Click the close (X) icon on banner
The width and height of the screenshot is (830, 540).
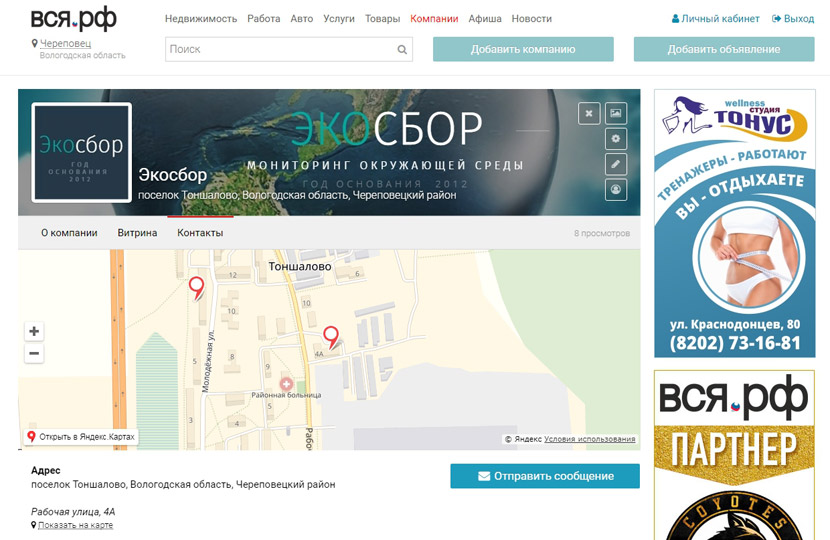589,113
